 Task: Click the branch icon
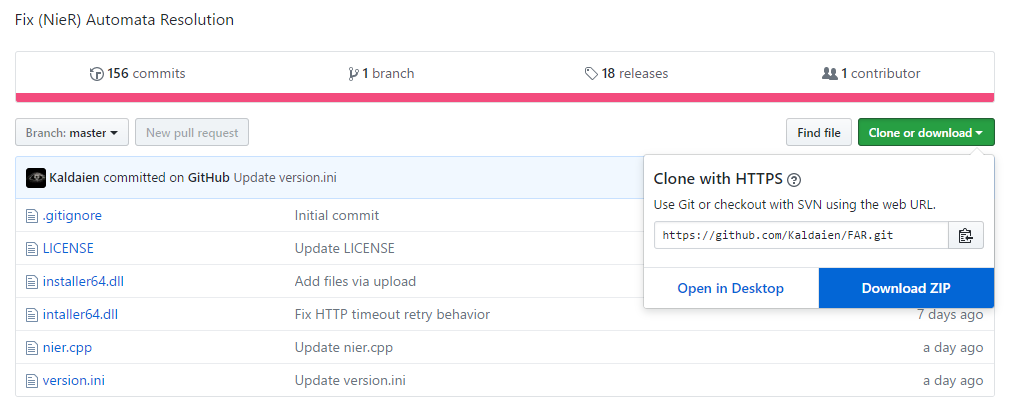coord(353,74)
